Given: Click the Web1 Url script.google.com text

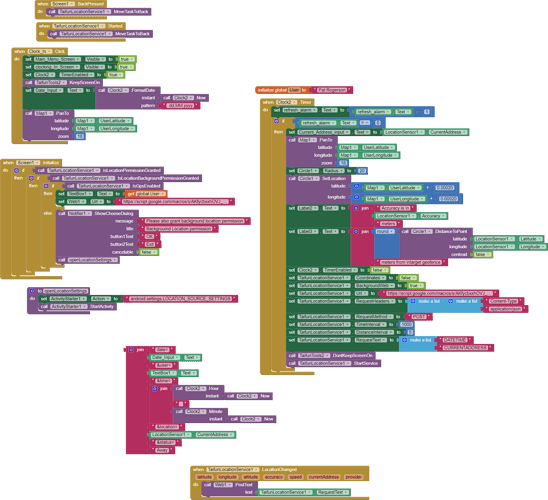Looking at the screenshot, I should (176, 202).
